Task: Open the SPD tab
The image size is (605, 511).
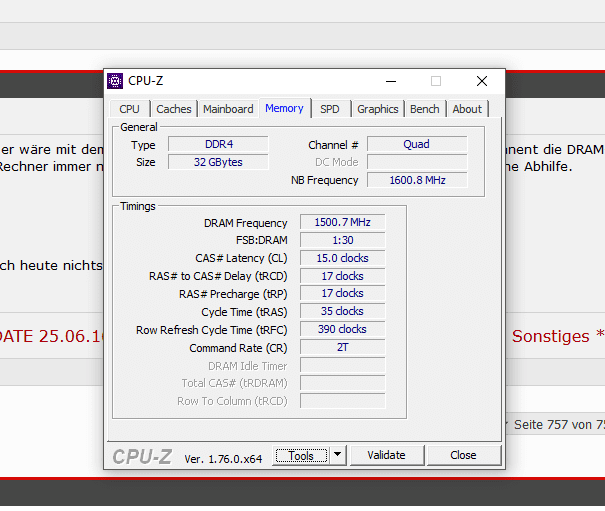Action: pos(330,109)
